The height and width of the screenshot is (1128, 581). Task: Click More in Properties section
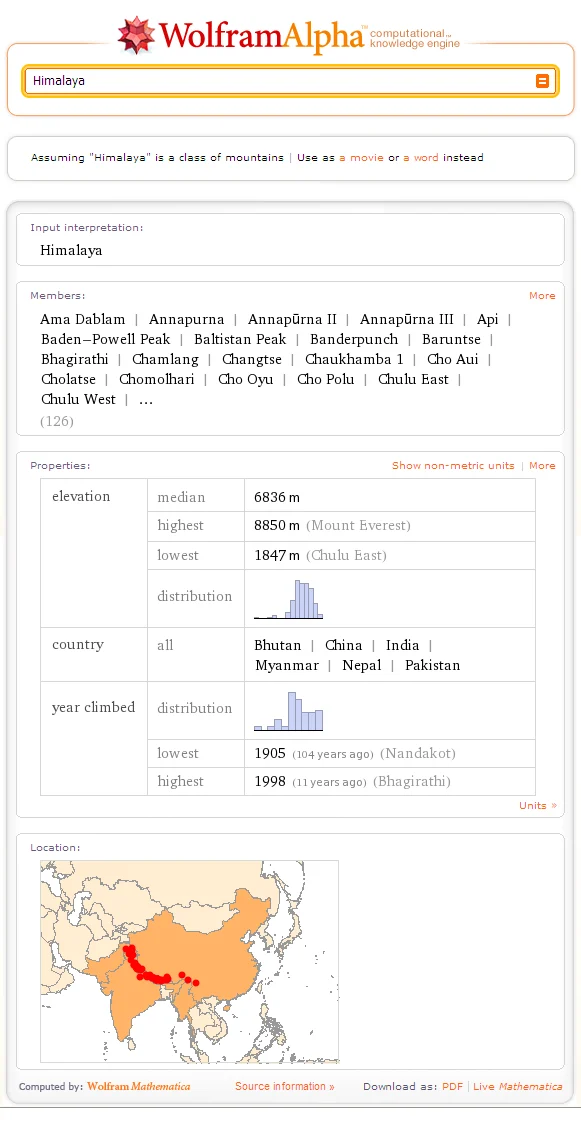coord(542,465)
